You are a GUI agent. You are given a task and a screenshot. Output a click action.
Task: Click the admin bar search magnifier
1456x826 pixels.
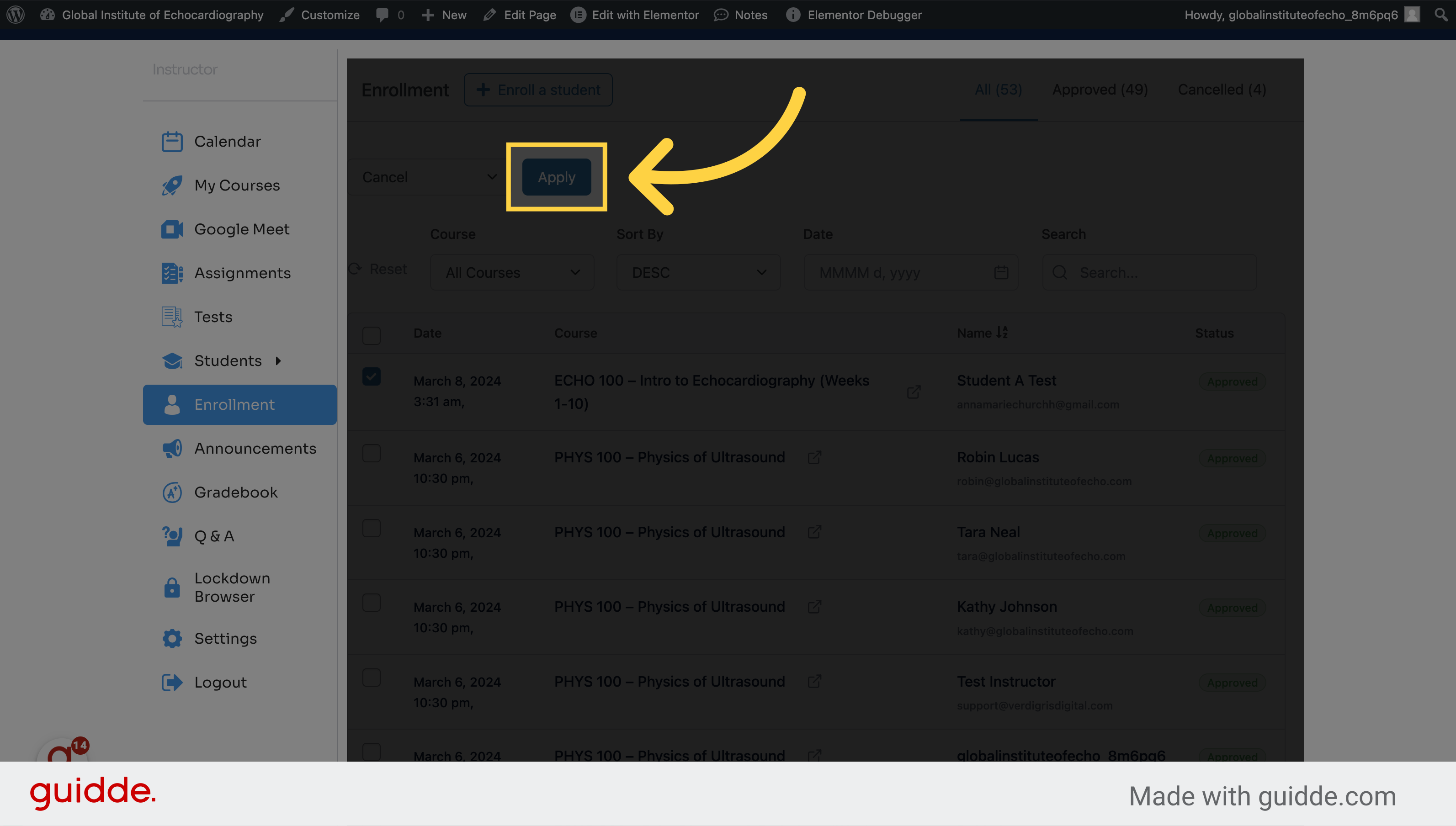click(x=1440, y=15)
